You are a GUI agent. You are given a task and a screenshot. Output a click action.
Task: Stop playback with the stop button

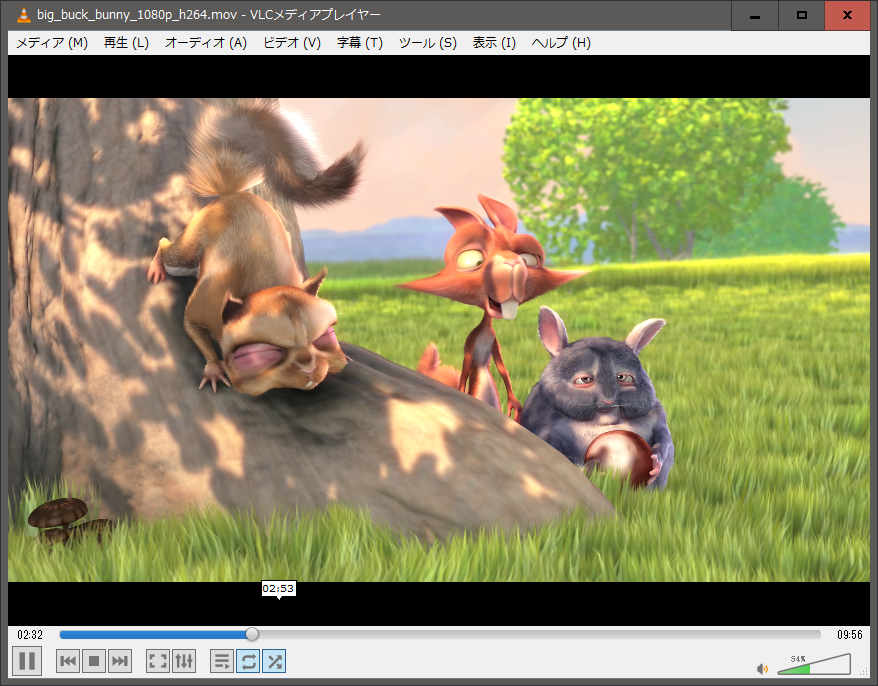(x=94, y=661)
